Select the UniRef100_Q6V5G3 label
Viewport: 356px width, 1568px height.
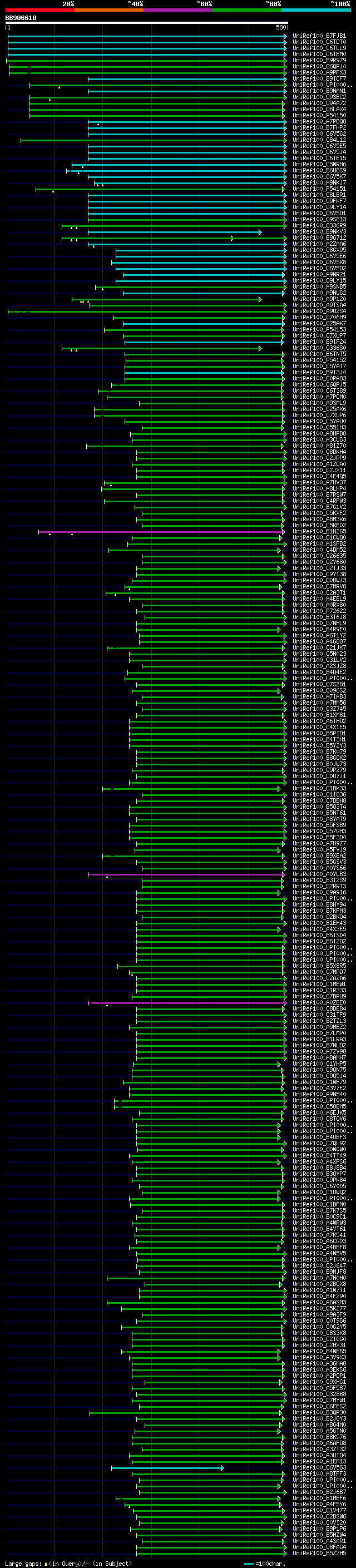(x=319, y=1467)
